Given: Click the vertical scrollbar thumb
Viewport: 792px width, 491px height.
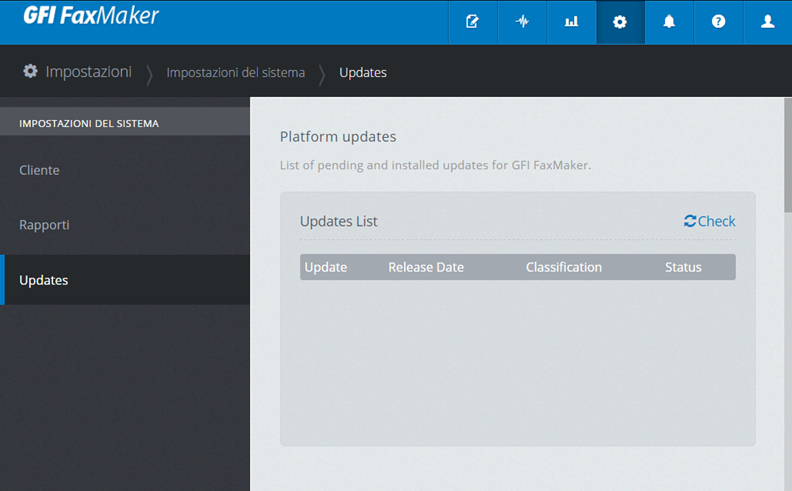Looking at the screenshot, I should (x=788, y=155).
